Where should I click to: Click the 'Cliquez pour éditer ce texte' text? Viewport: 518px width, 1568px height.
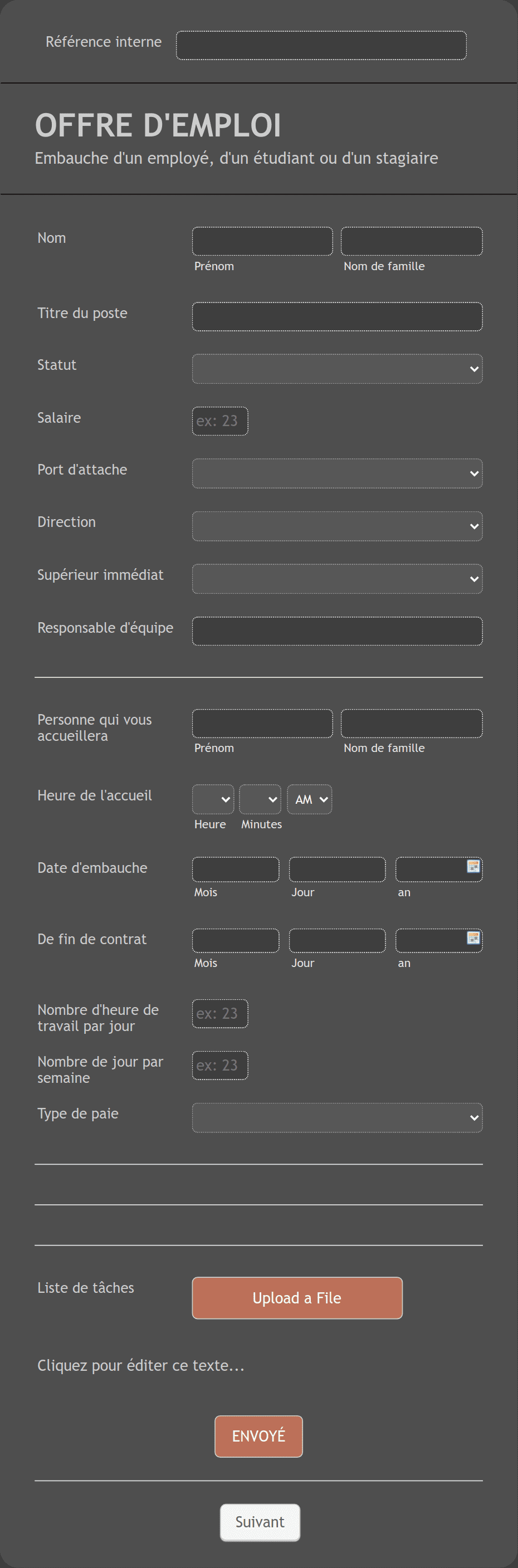point(140,1365)
